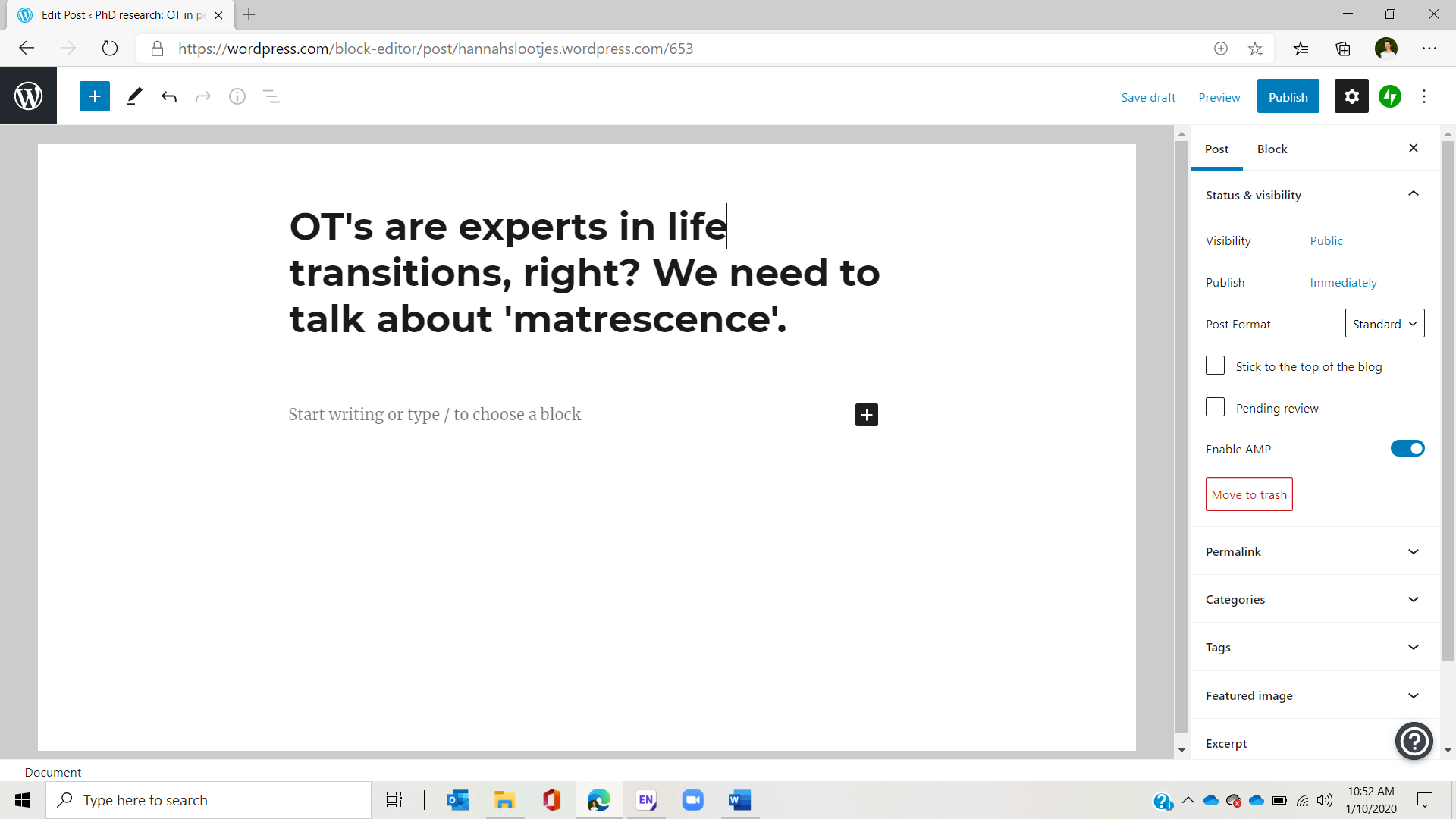Select the Post tab in the sidebar
This screenshot has width=1456, height=819.
(1216, 149)
